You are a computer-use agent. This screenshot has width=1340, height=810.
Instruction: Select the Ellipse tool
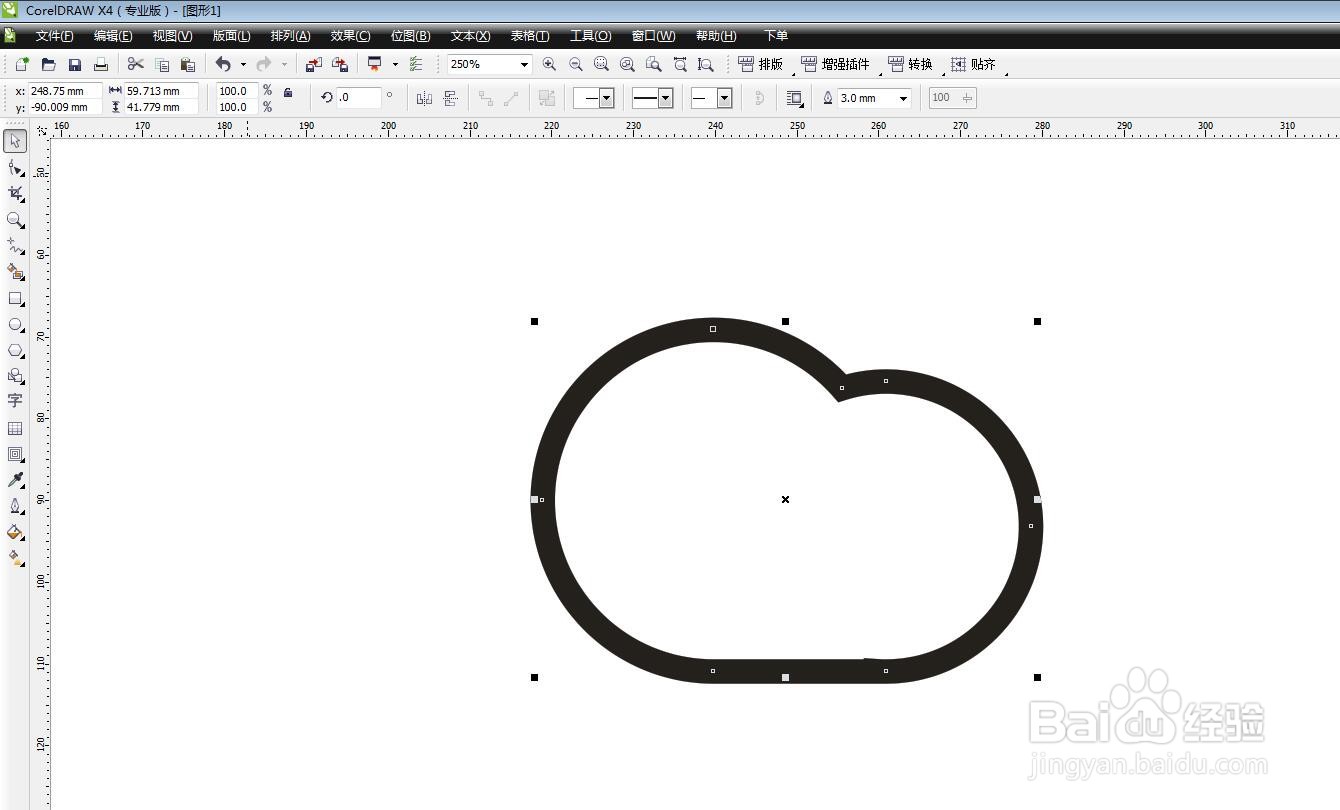click(x=15, y=324)
